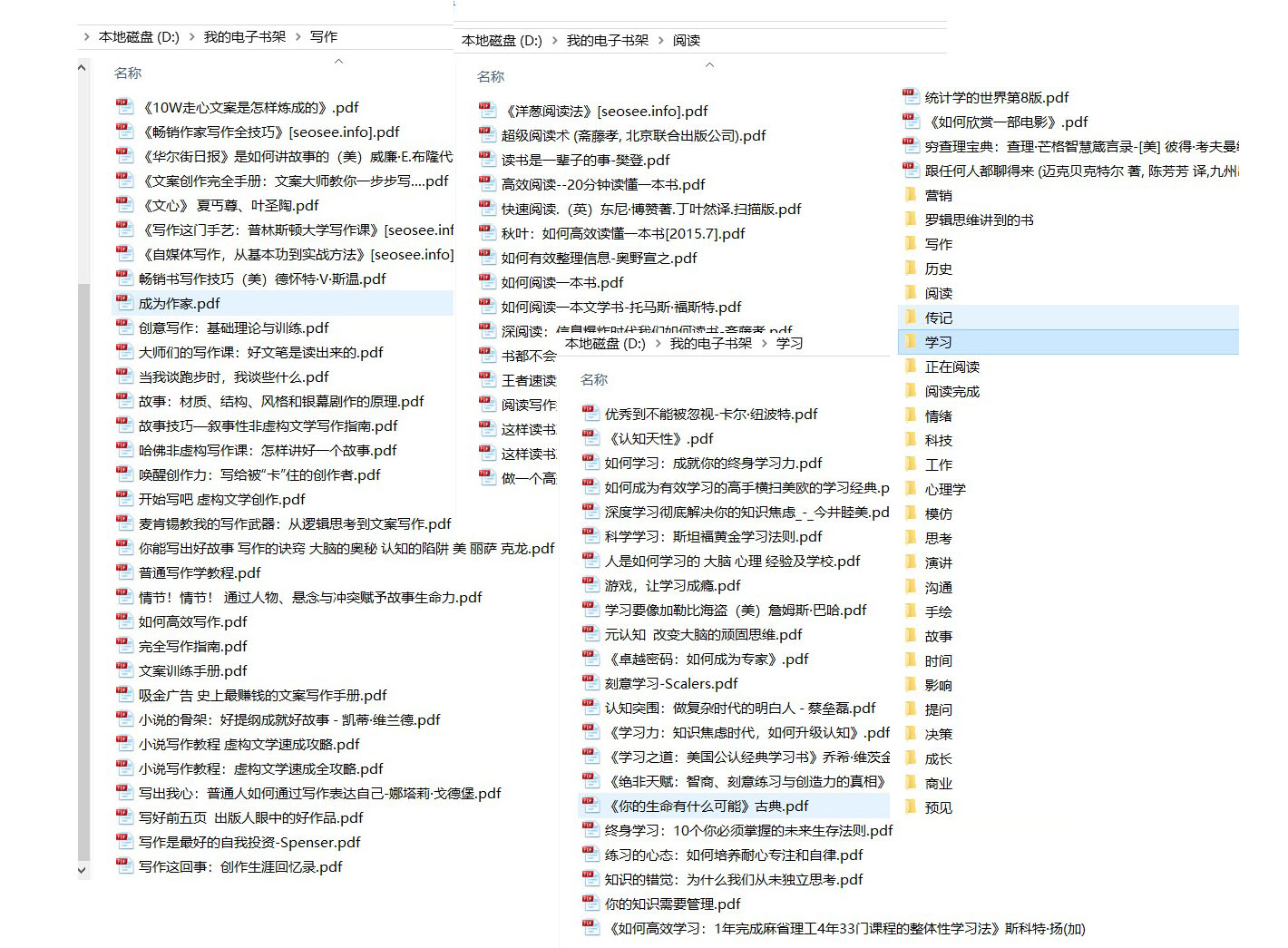Viewport: 1288px width, 948px height.
Task: Select file 当我谈跑步时，我谈些什么.pdf
Action: 233,376
